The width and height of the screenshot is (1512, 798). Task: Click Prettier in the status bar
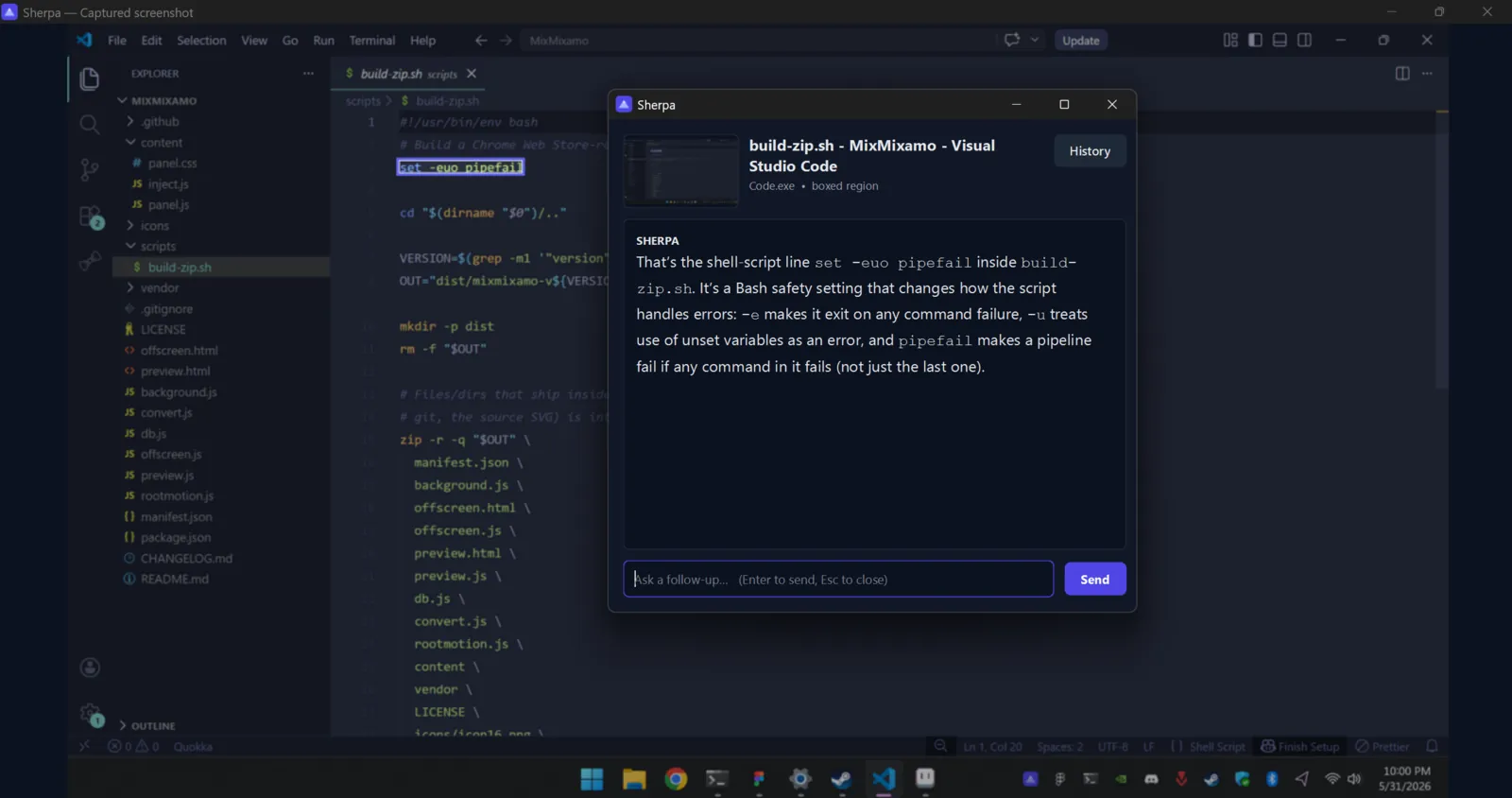click(1382, 746)
